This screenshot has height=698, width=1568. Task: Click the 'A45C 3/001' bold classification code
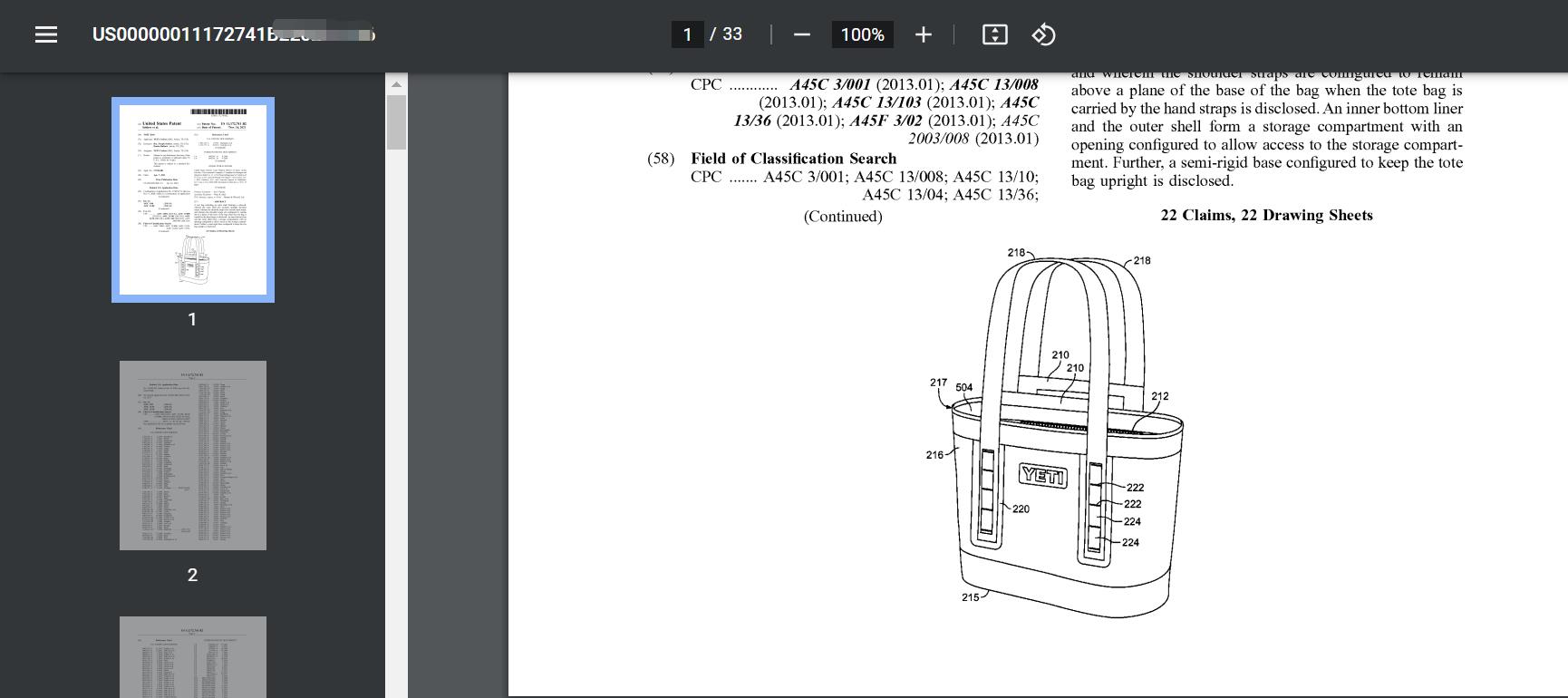click(x=829, y=84)
